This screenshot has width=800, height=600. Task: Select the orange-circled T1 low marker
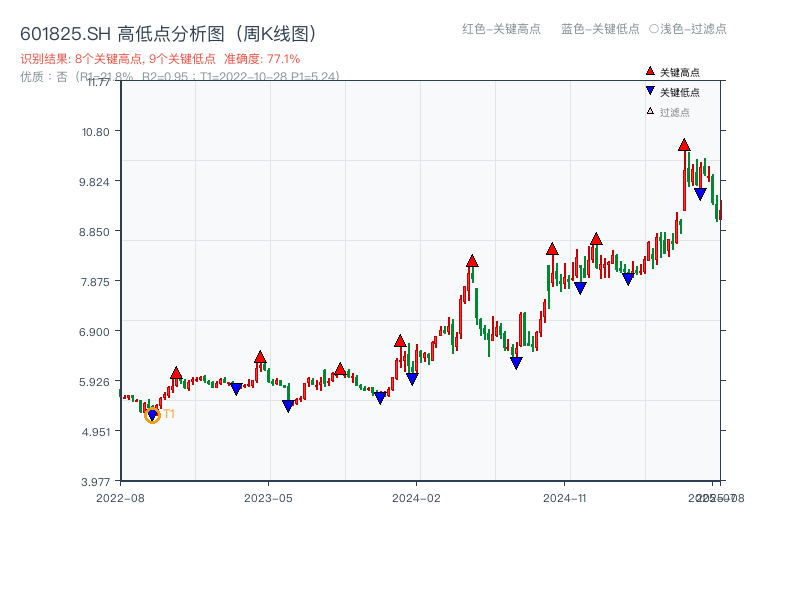[153, 415]
